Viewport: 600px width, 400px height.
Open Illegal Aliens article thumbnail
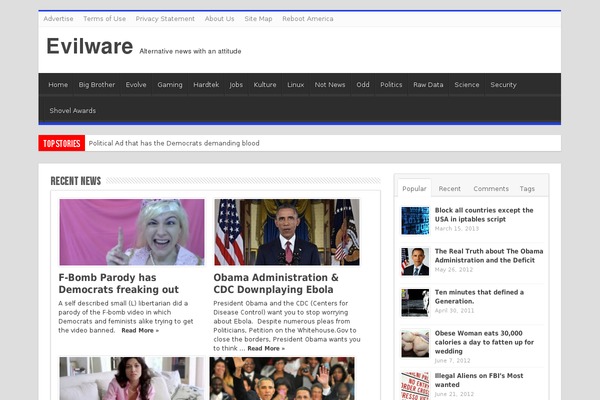[415, 386]
